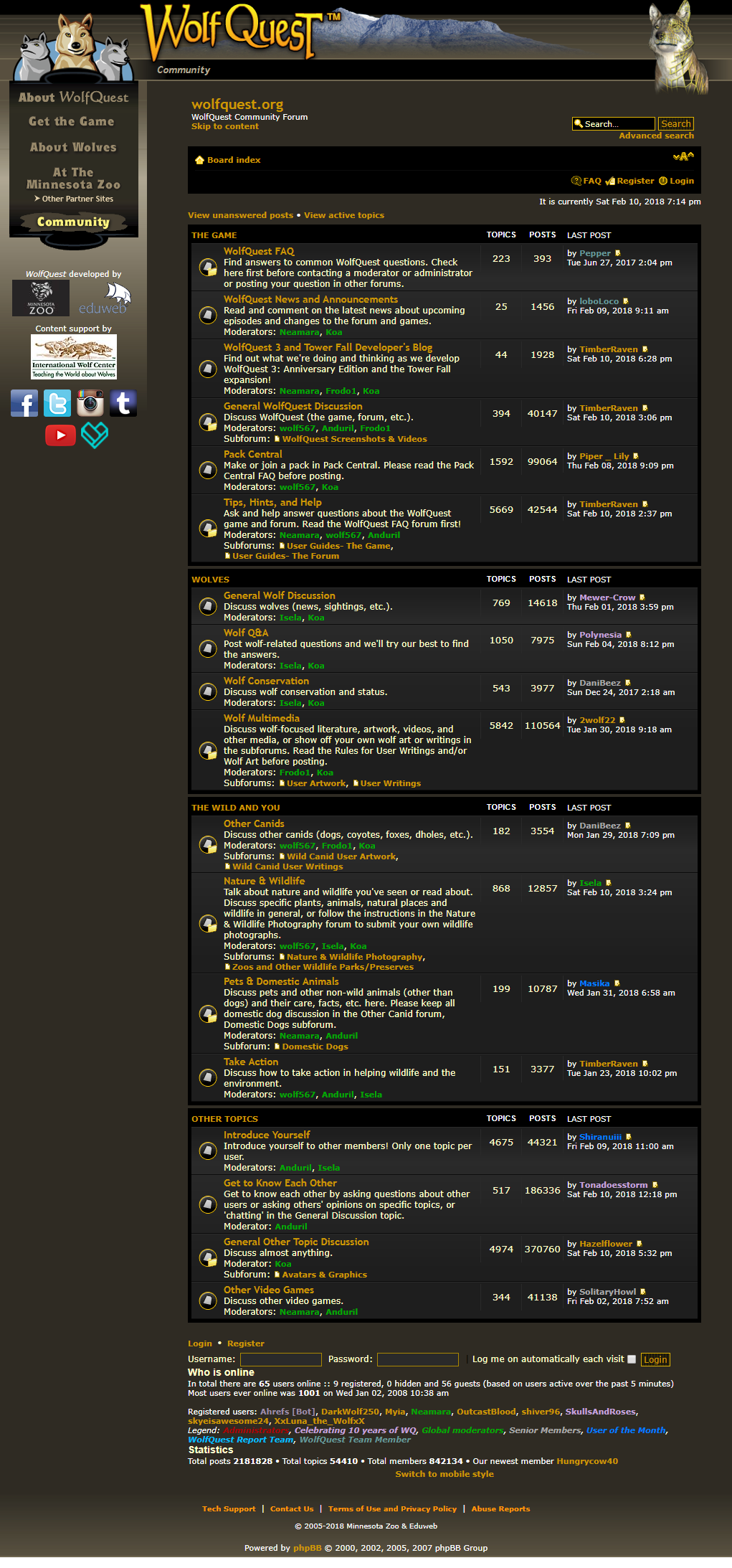Focus the Password input field
Screen dimensions: 732x1568
coord(418,1359)
